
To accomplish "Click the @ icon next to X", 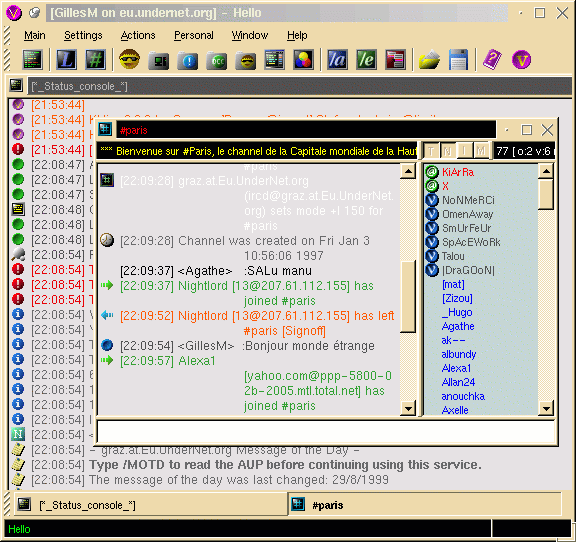I will click(x=432, y=186).
